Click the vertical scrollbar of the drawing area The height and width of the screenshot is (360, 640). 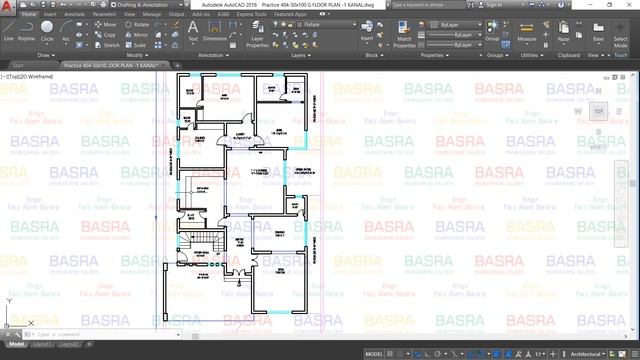[x=633, y=202]
